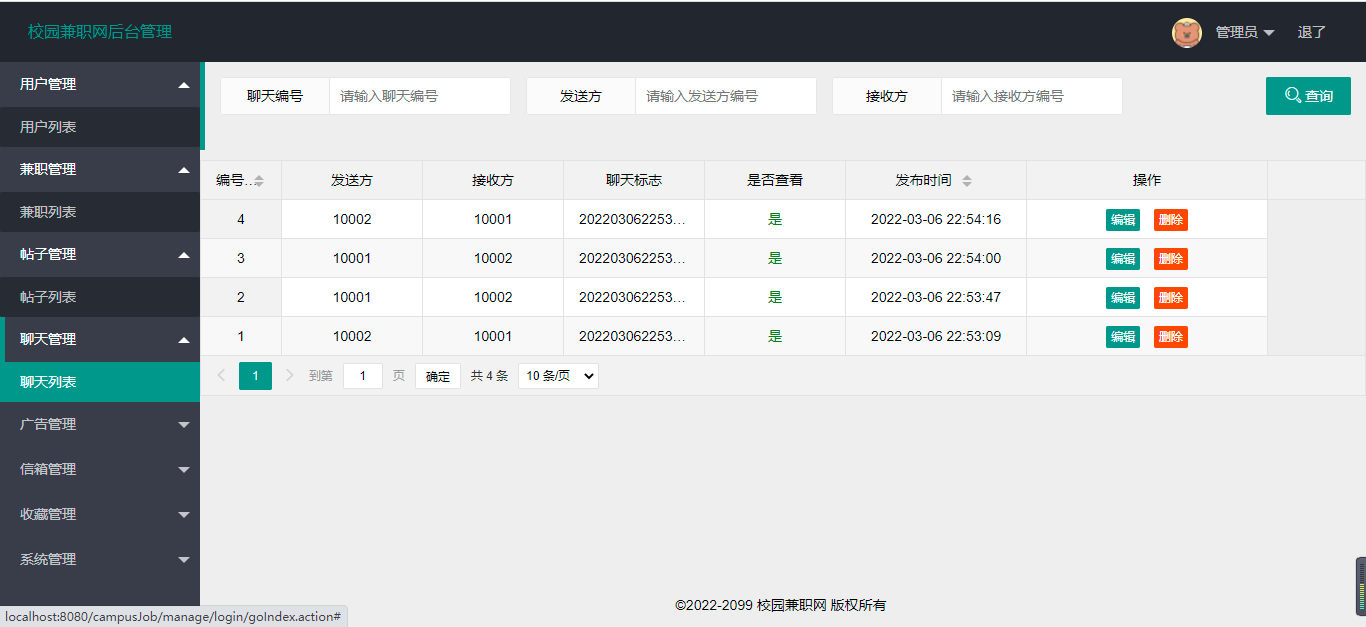Screen dimensions: 1366x627
Task: Focus the 聊天编号 input field
Action: pos(420,96)
